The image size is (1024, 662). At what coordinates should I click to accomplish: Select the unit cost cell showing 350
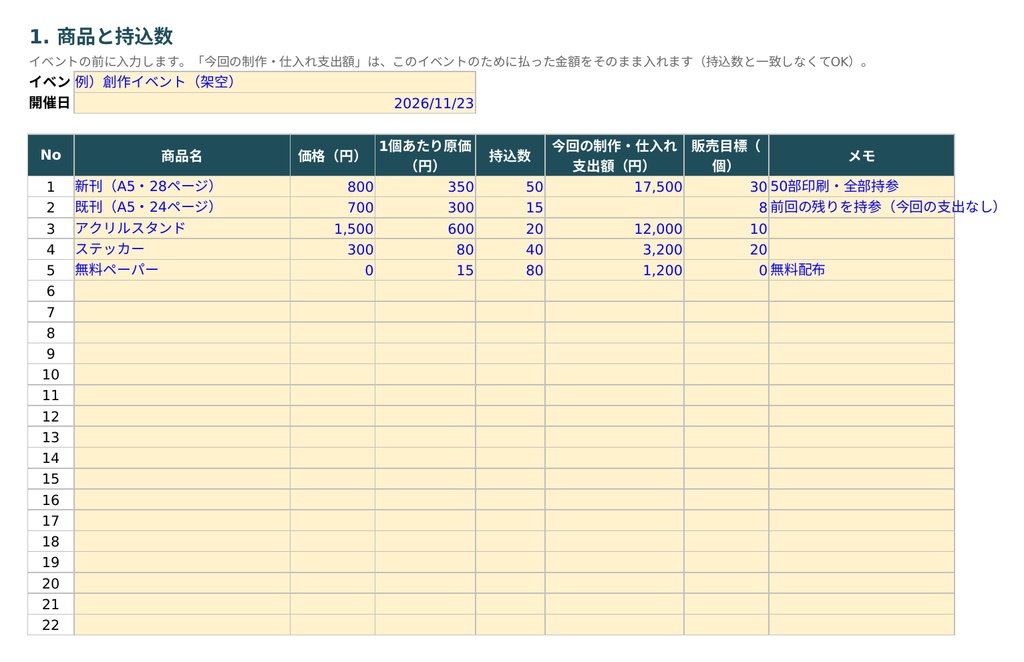coord(425,187)
